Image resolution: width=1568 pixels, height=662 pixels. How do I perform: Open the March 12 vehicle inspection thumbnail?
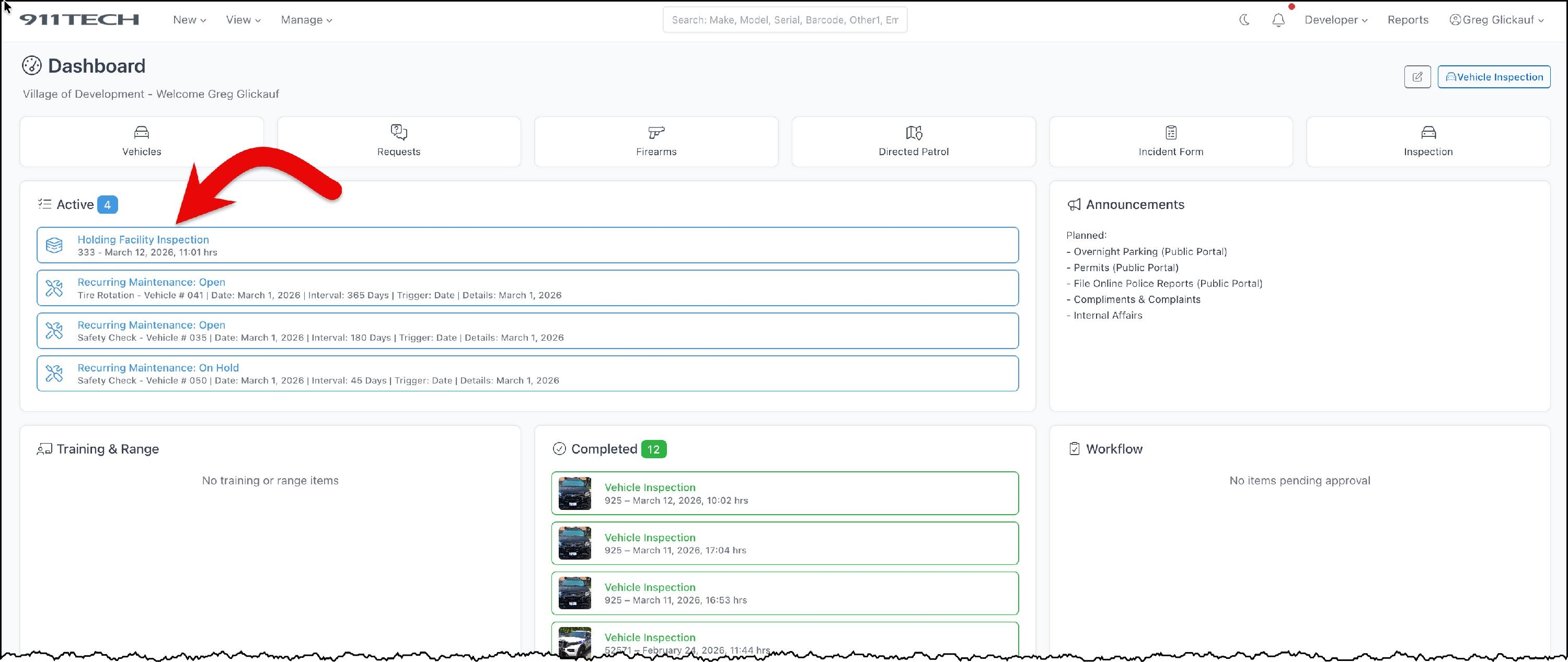(x=574, y=493)
